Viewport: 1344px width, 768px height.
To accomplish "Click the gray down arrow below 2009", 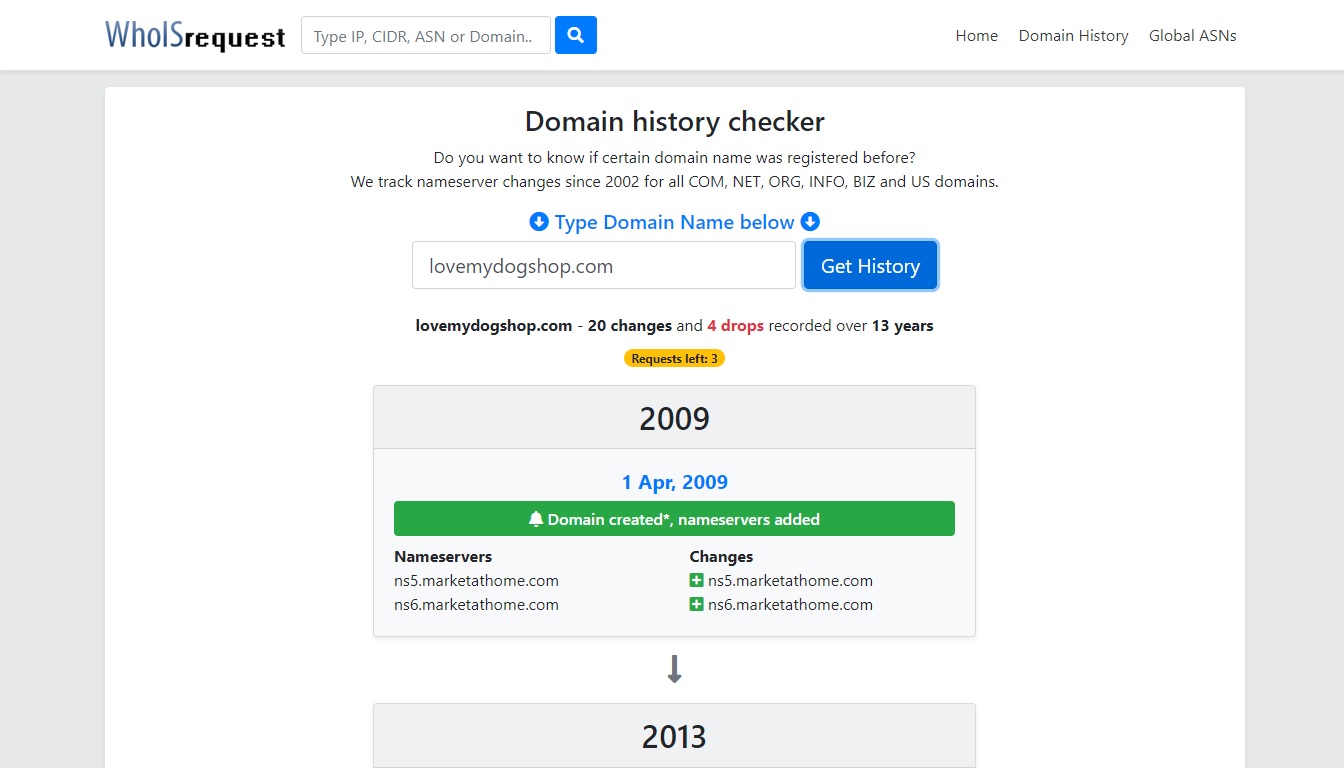I will [x=674, y=669].
